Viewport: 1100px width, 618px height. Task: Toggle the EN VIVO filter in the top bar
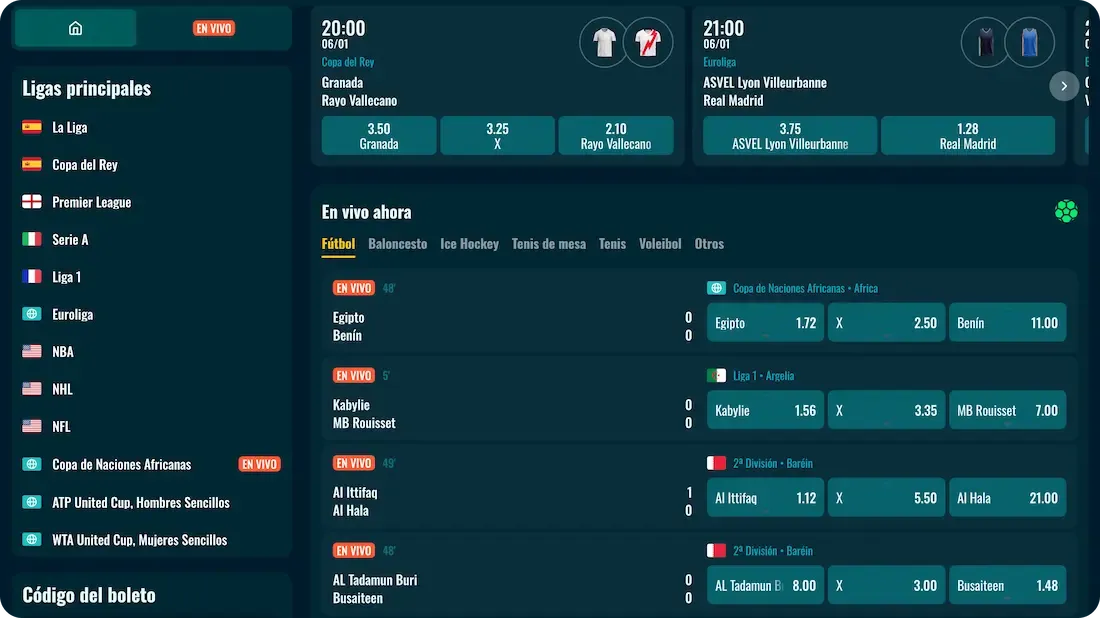click(x=212, y=29)
